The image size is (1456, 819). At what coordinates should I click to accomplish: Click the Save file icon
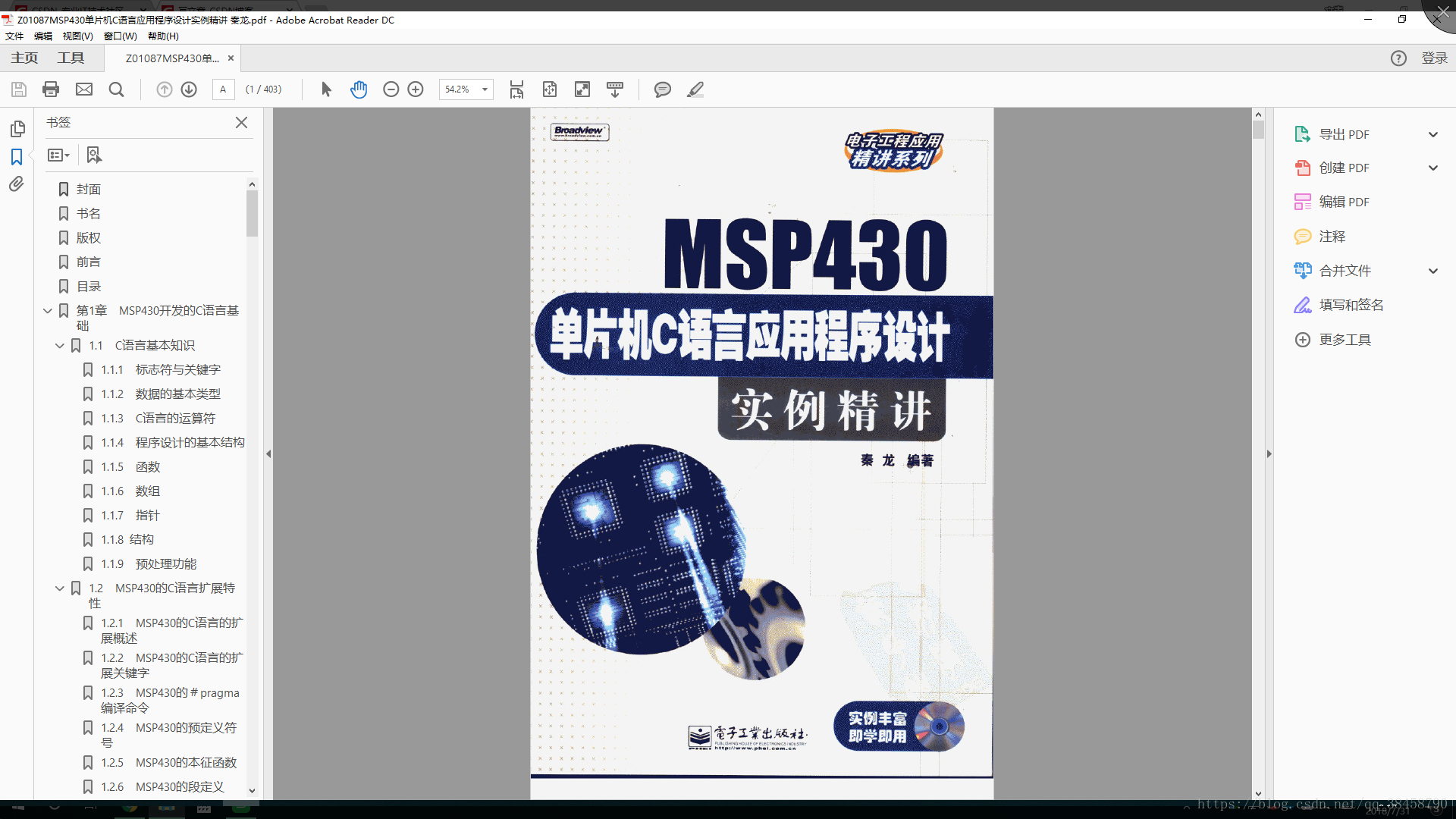point(19,89)
